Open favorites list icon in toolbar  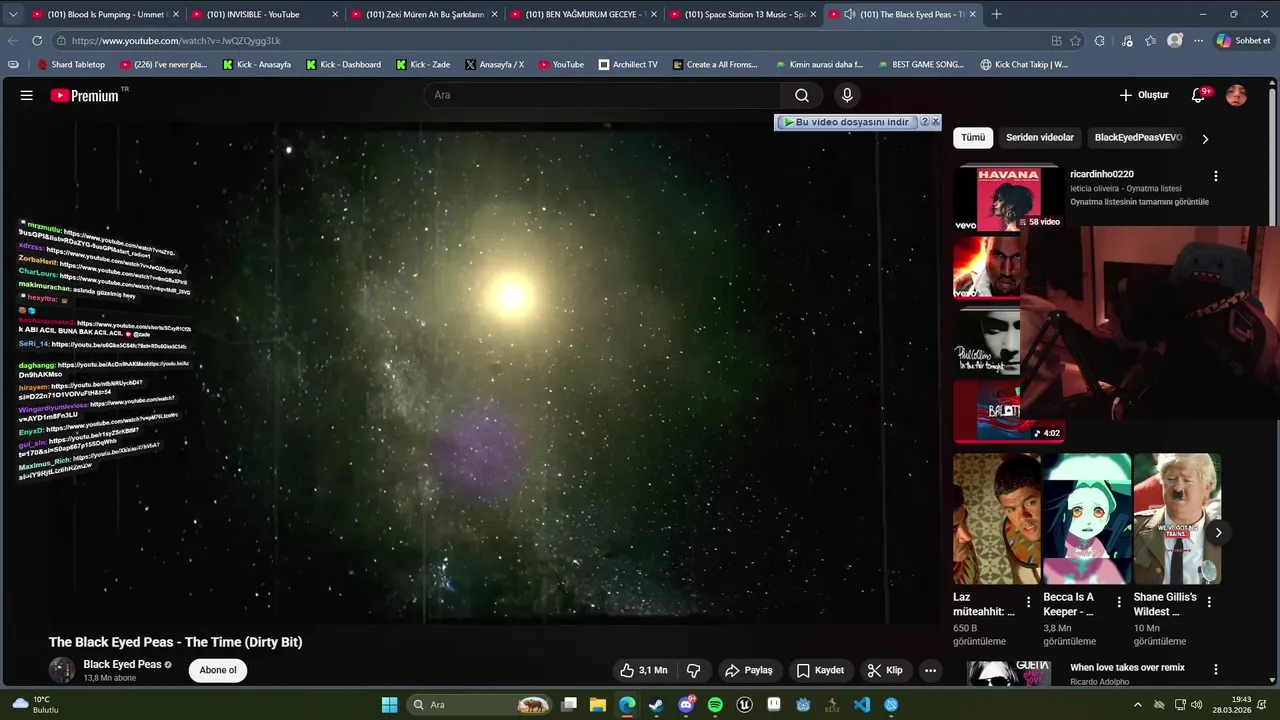pyautogui.click(x=1151, y=41)
